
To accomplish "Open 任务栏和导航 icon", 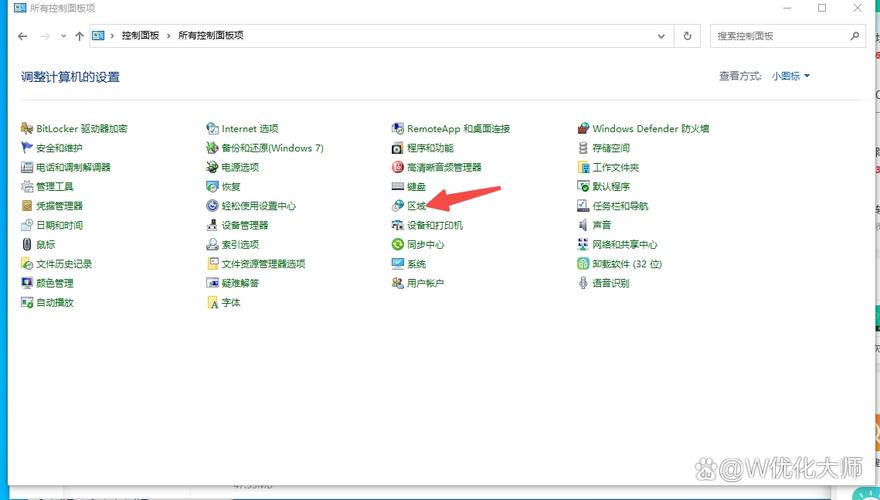I will click(583, 206).
